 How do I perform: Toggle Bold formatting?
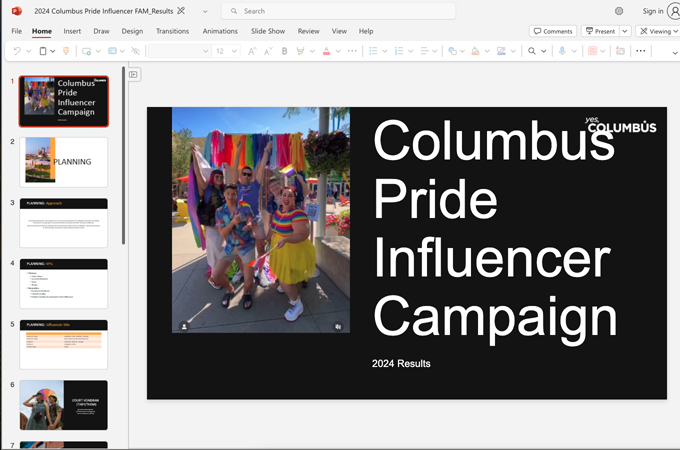[284, 51]
